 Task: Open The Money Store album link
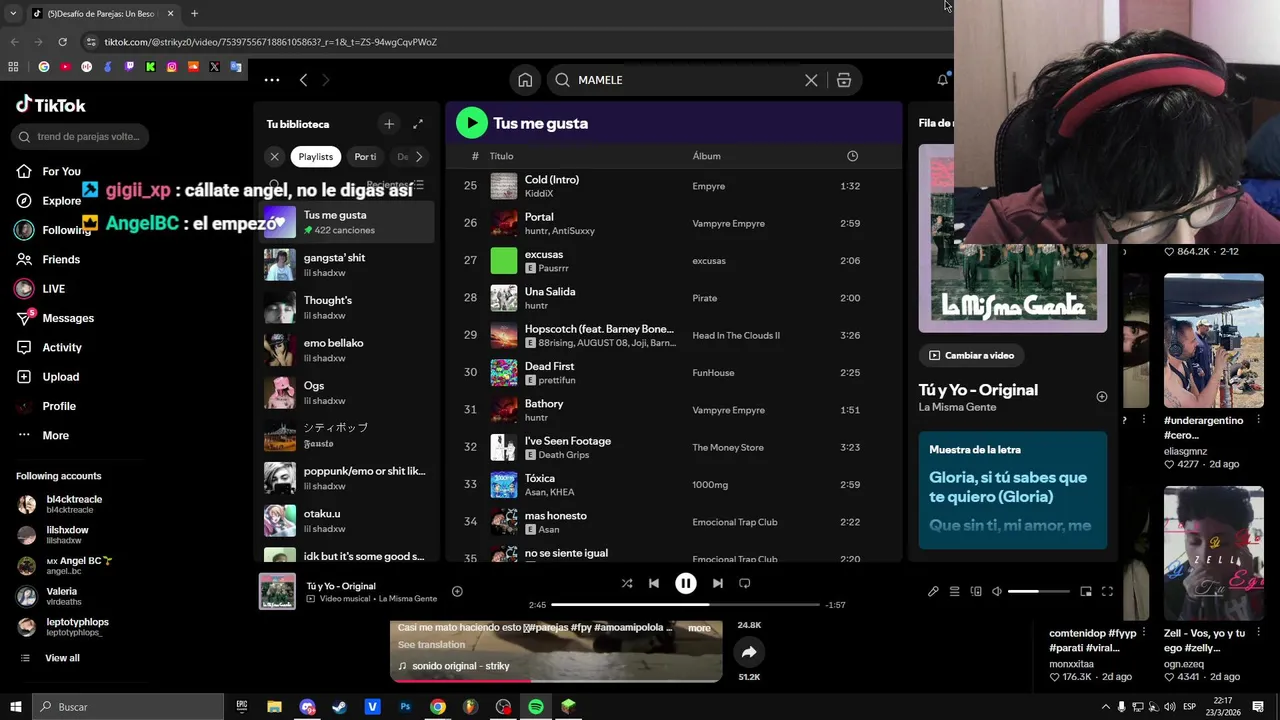728,447
